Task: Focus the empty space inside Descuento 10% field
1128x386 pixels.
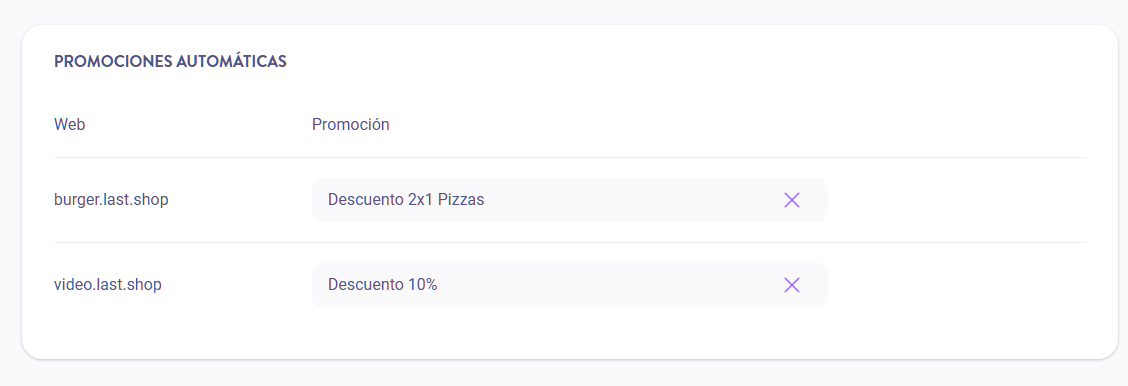Action: [x=608, y=285]
